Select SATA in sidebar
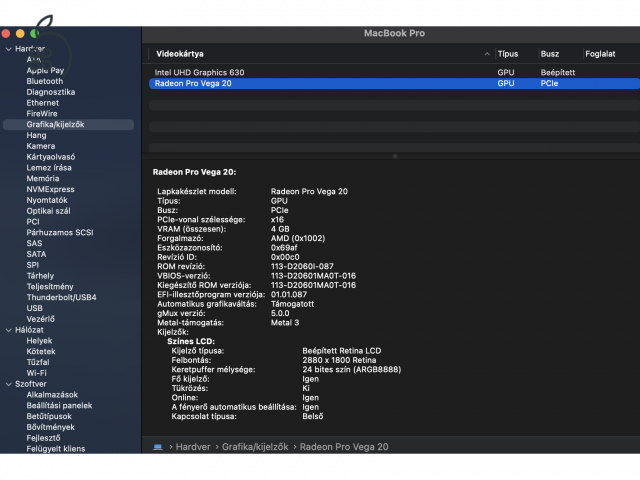The height and width of the screenshot is (480, 640). (36, 254)
